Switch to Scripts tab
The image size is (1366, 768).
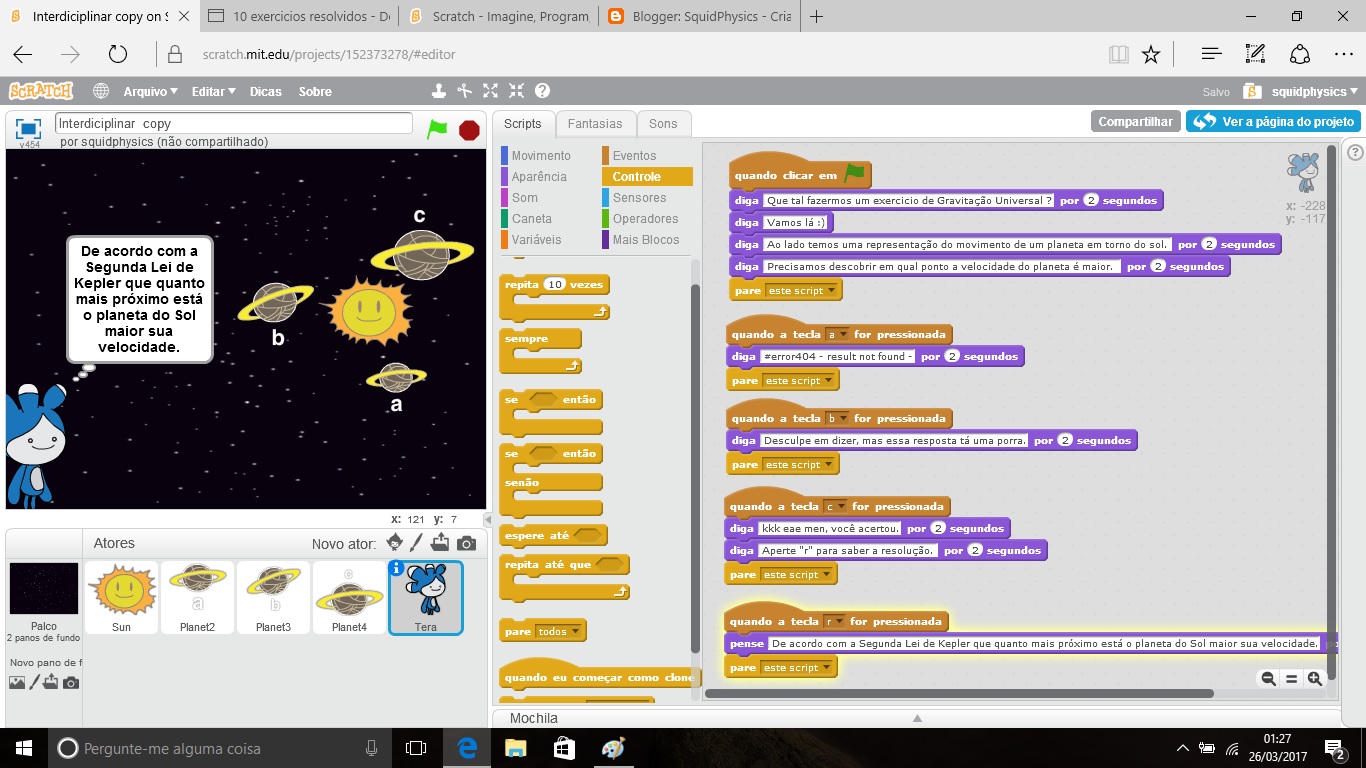coord(523,124)
